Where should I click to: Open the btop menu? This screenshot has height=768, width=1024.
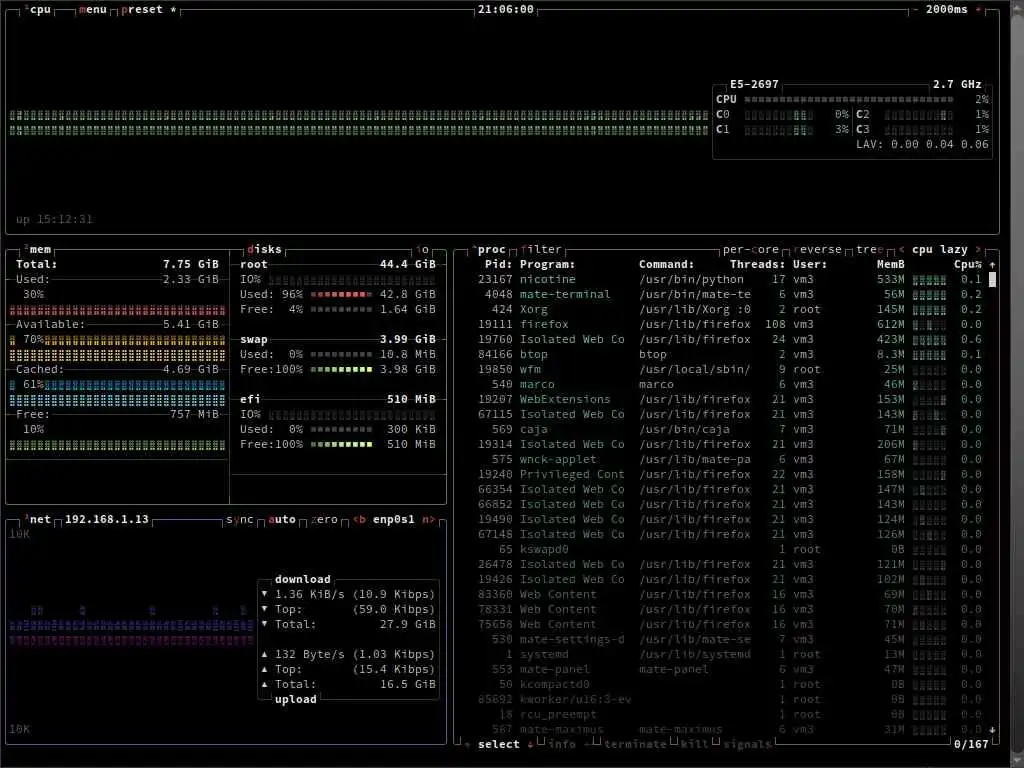click(92, 10)
